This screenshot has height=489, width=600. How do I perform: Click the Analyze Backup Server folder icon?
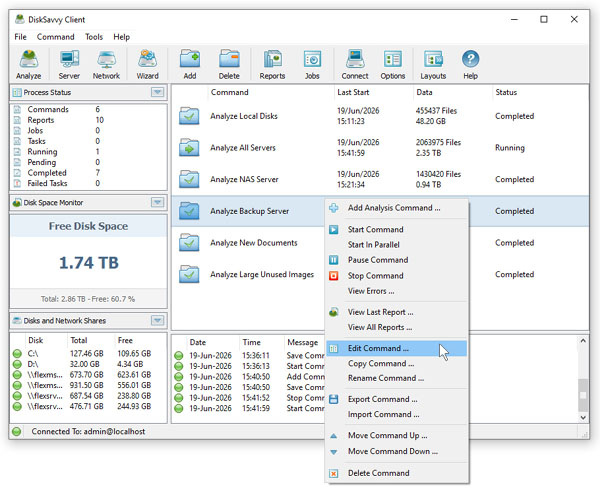(x=189, y=211)
